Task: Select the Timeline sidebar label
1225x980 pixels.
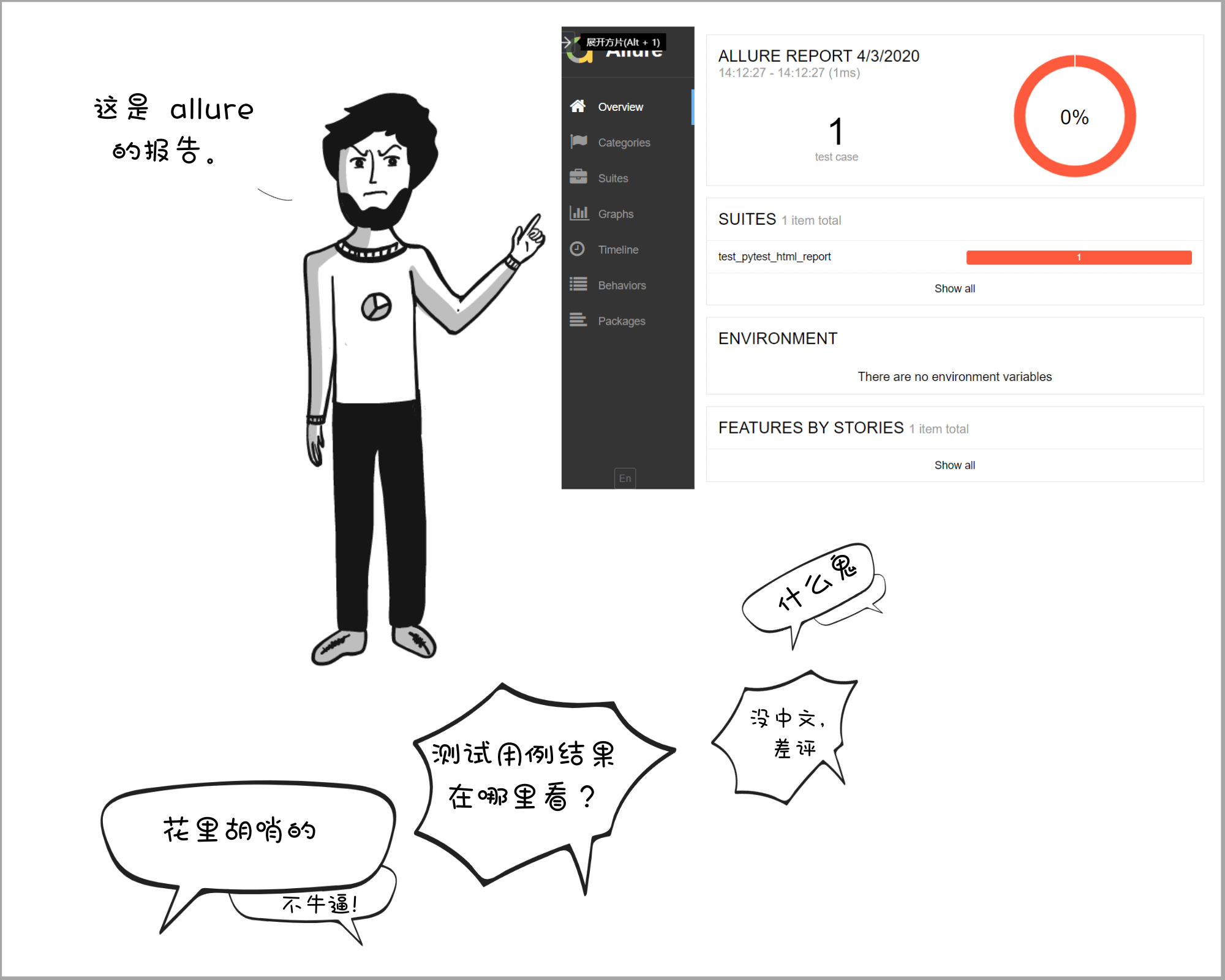Action: 618,250
